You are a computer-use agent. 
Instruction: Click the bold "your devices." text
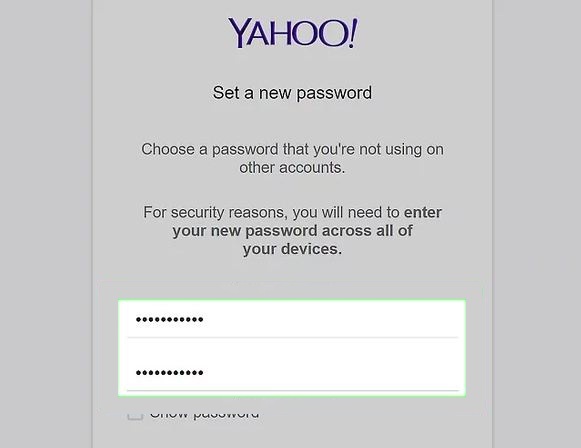coord(292,249)
